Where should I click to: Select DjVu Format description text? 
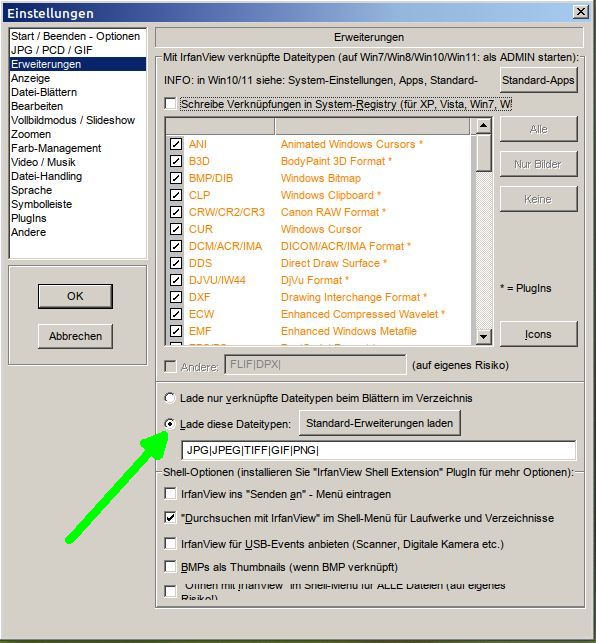tap(315, 280)
